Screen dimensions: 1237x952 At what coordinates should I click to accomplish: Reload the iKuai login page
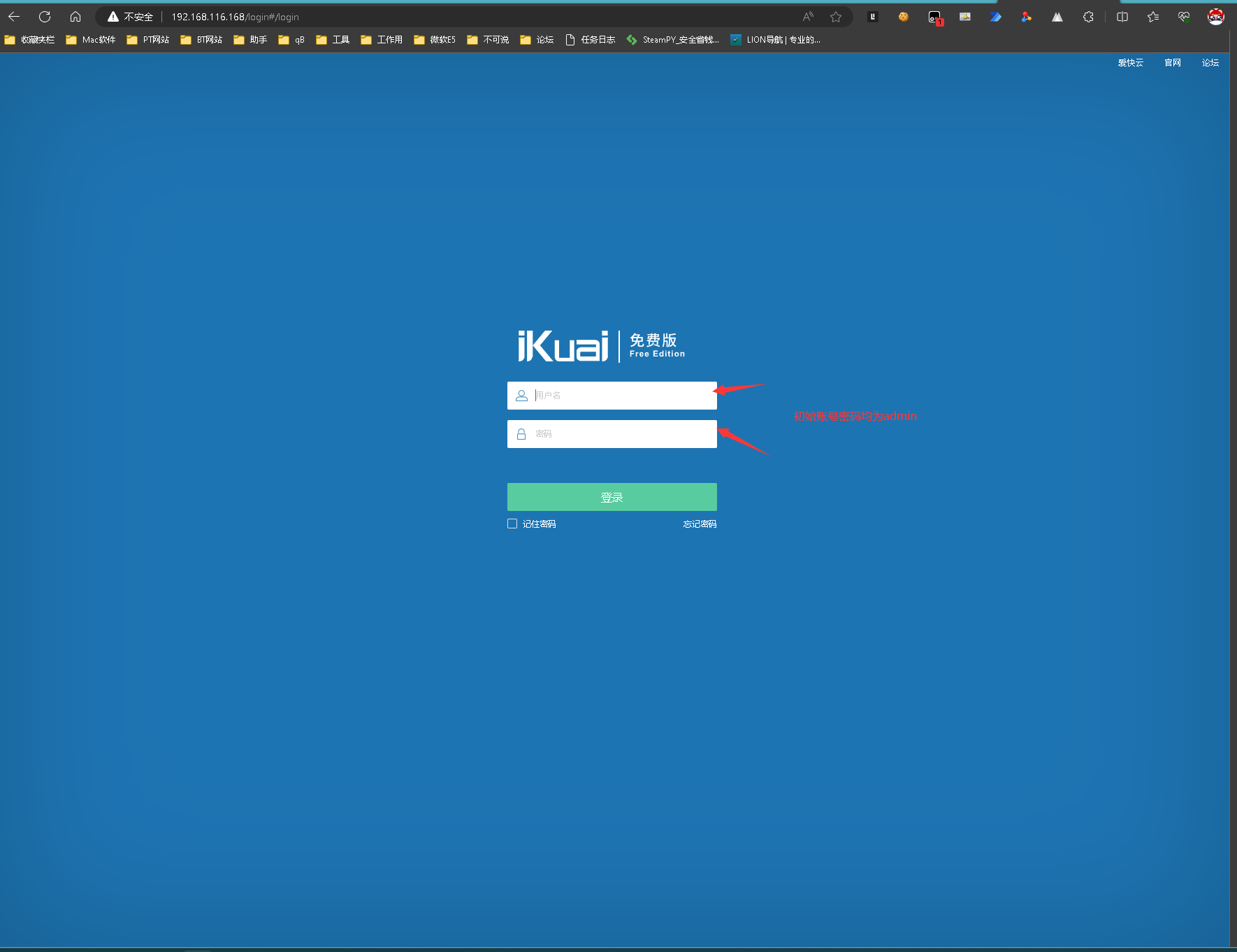(45, 17)
